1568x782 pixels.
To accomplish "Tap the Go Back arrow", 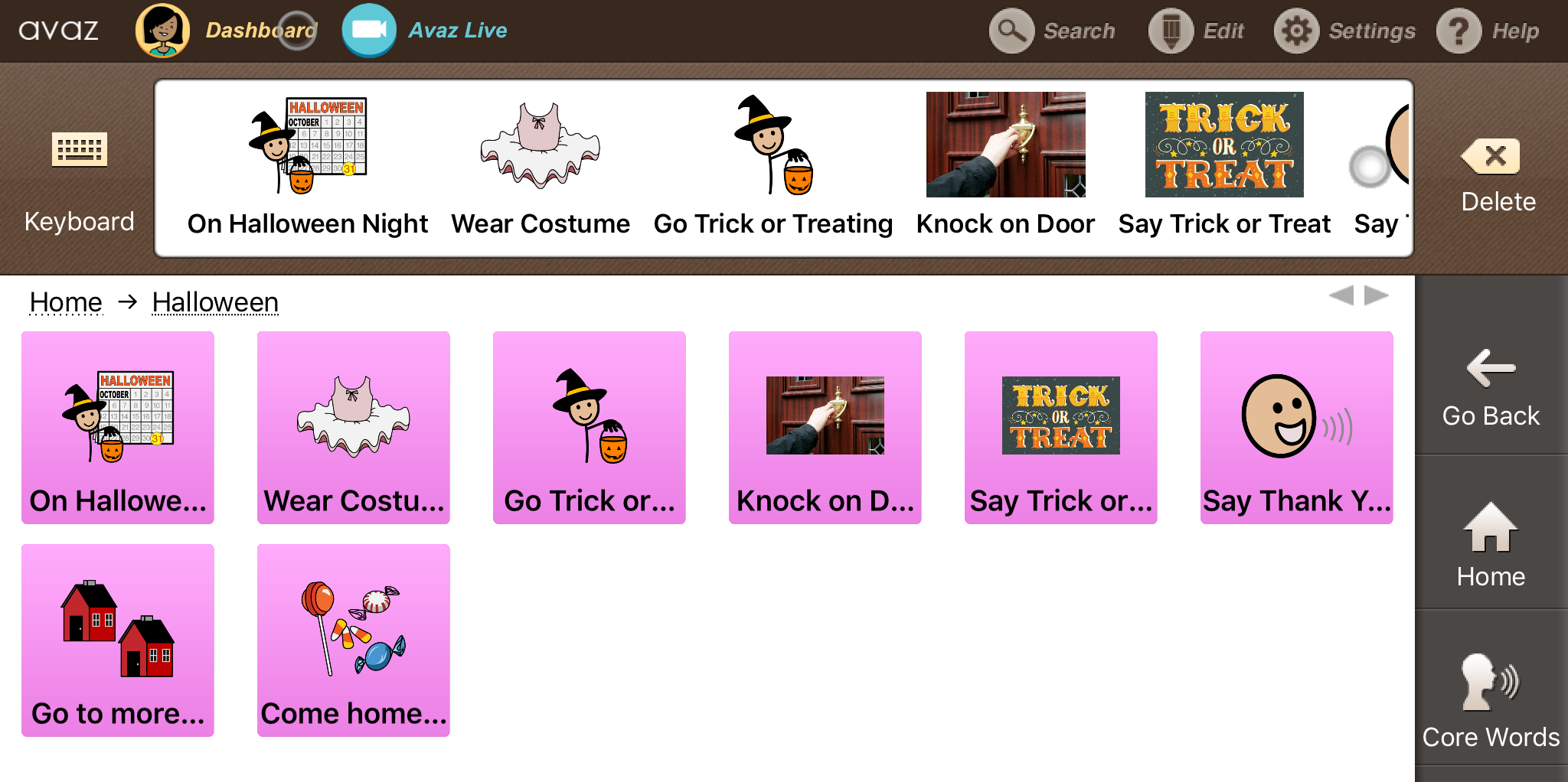I will 1490,387.
